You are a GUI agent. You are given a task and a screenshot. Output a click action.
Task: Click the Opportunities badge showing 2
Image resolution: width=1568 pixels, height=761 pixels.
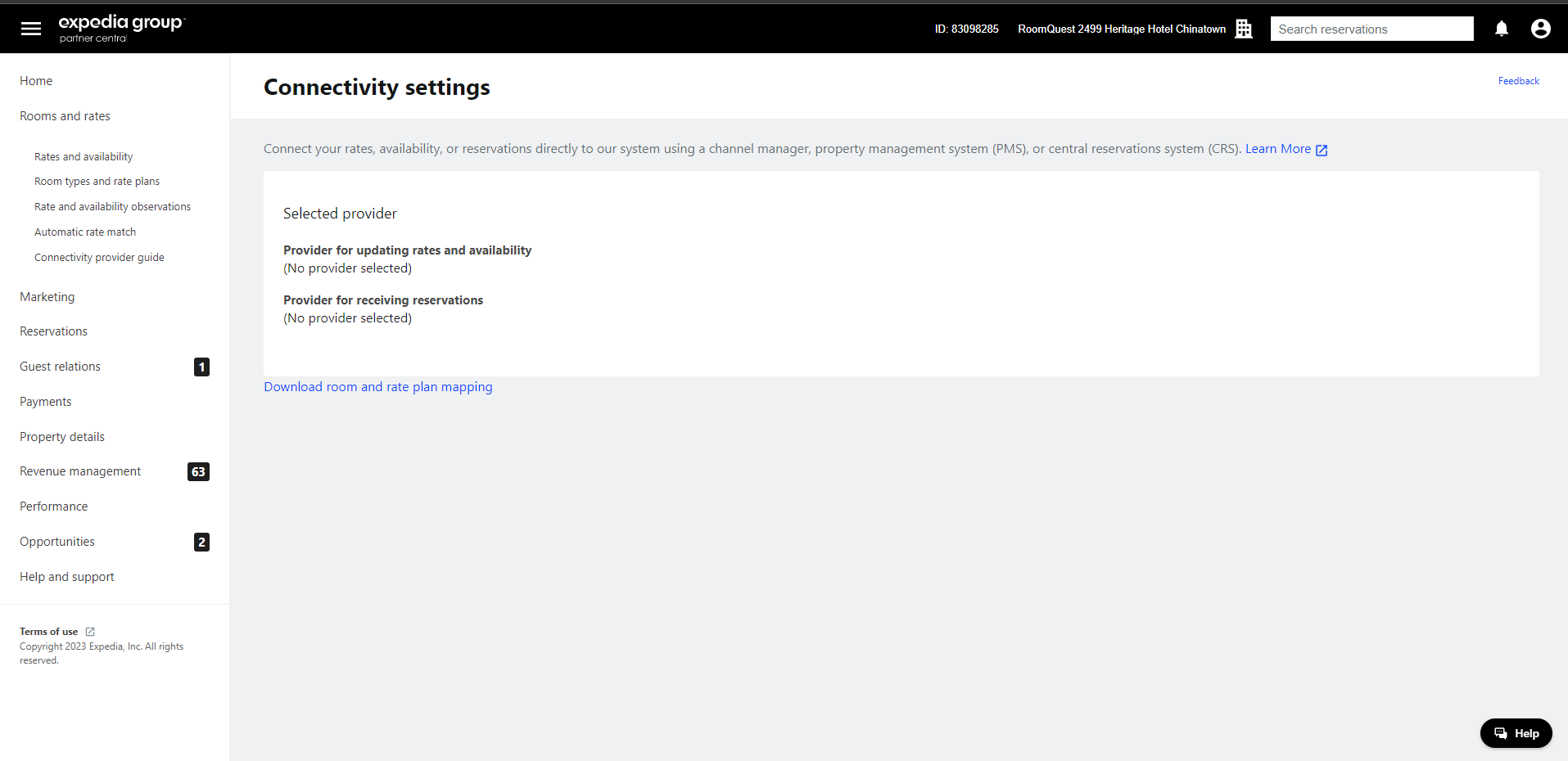pyautogui.click(x=201, y=542)
